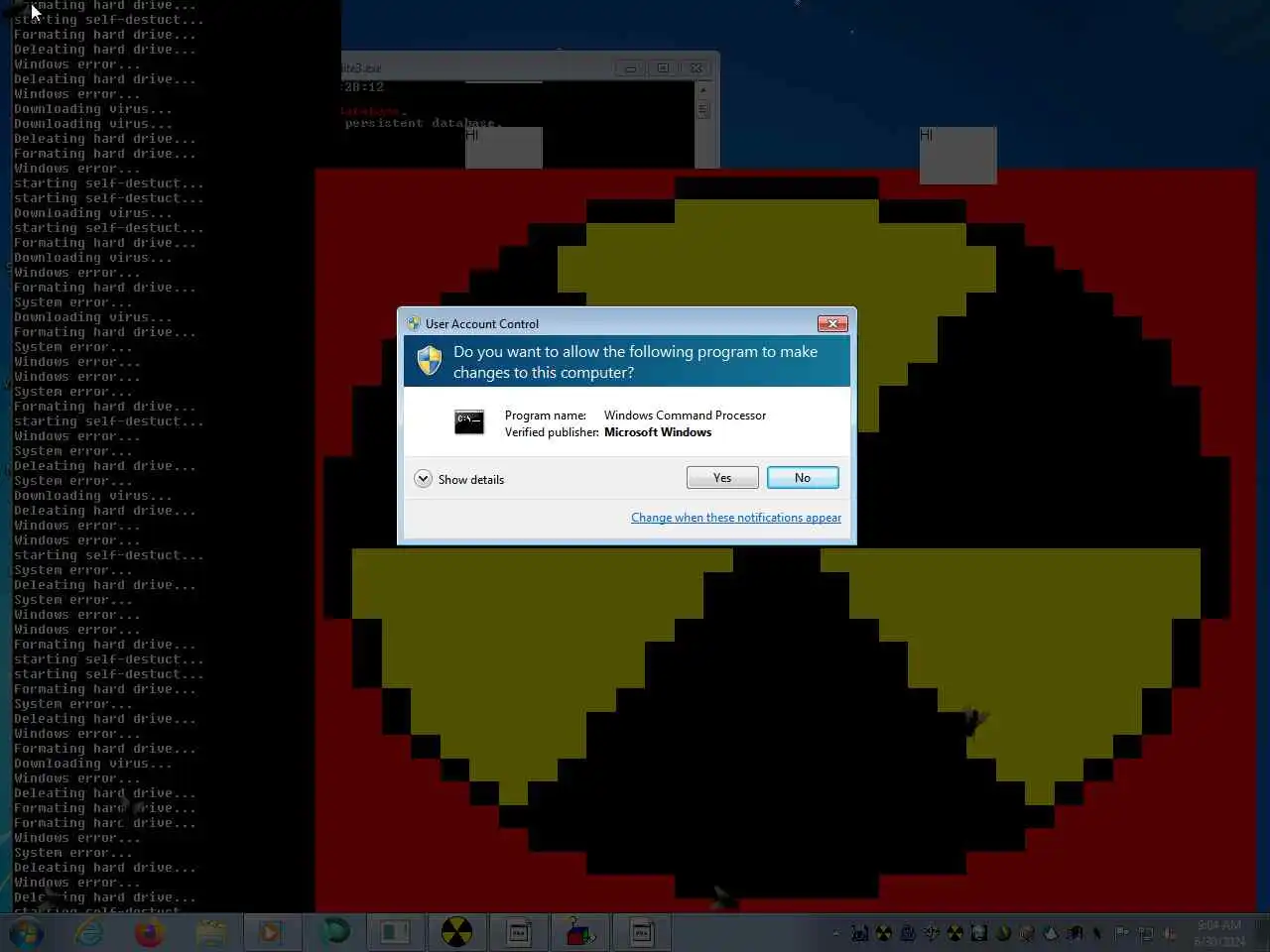Open the taskbar clock and date

(x=1219, y=933)
